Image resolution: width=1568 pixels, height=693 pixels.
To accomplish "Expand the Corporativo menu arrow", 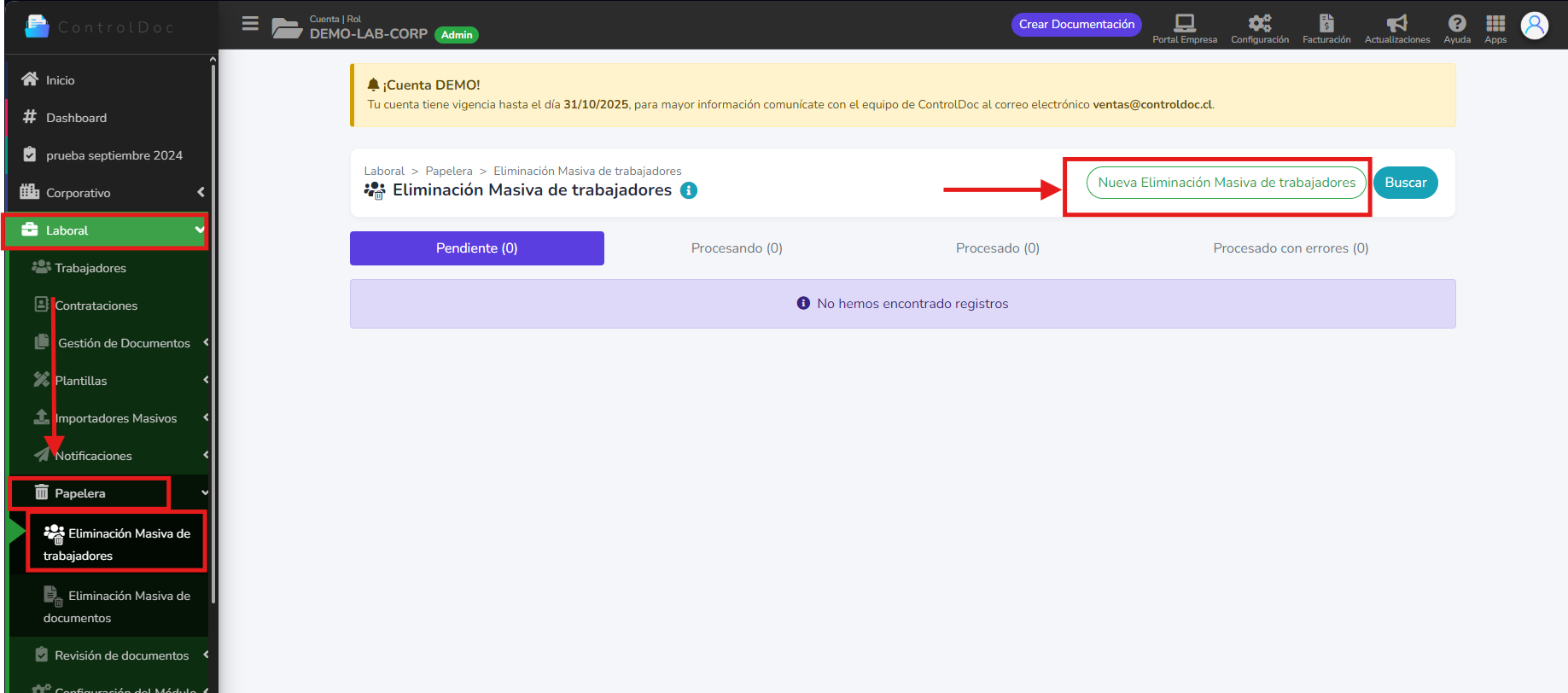I will 201,192.
